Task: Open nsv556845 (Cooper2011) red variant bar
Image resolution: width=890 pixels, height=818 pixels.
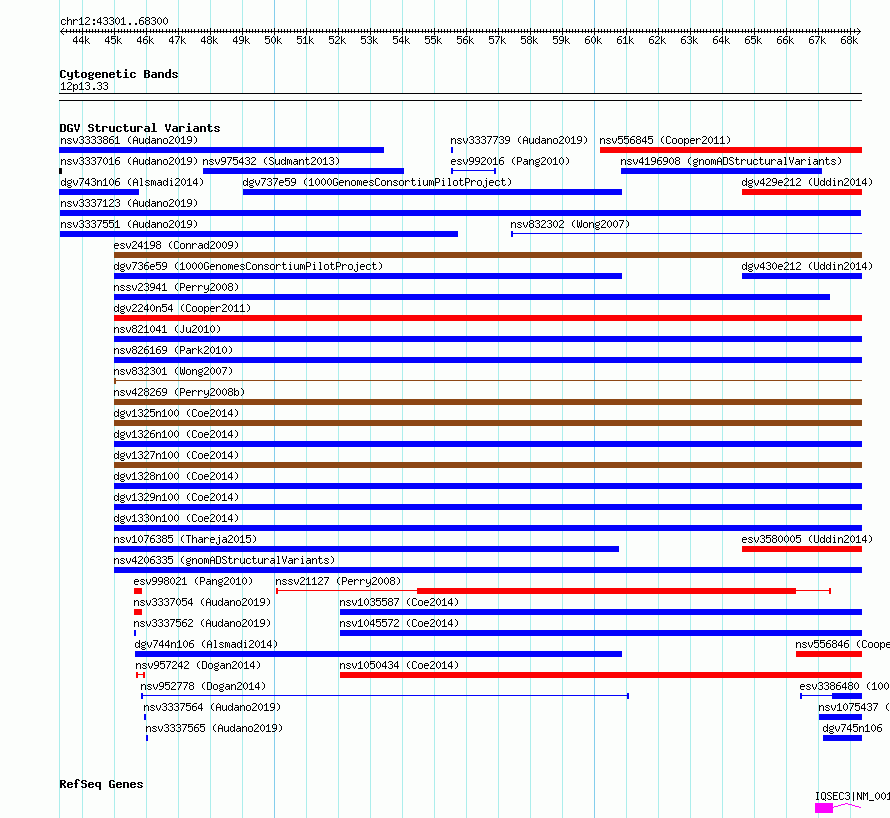Action: [x=731, y=150]
